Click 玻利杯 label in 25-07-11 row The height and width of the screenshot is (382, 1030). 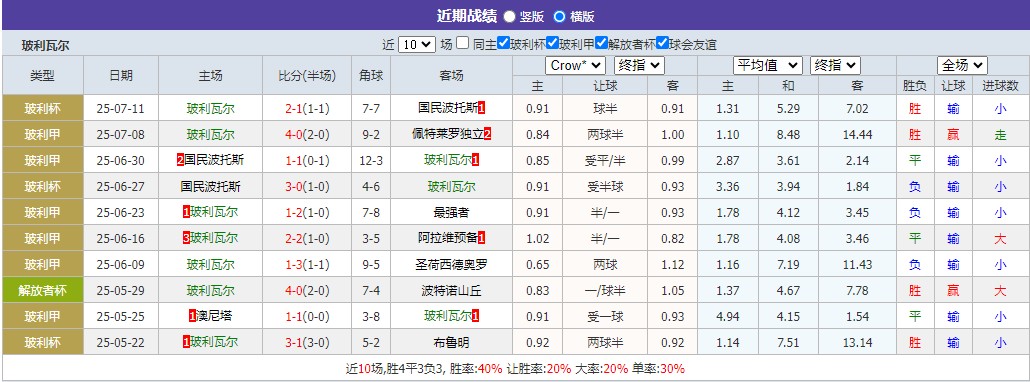(43, 108)
